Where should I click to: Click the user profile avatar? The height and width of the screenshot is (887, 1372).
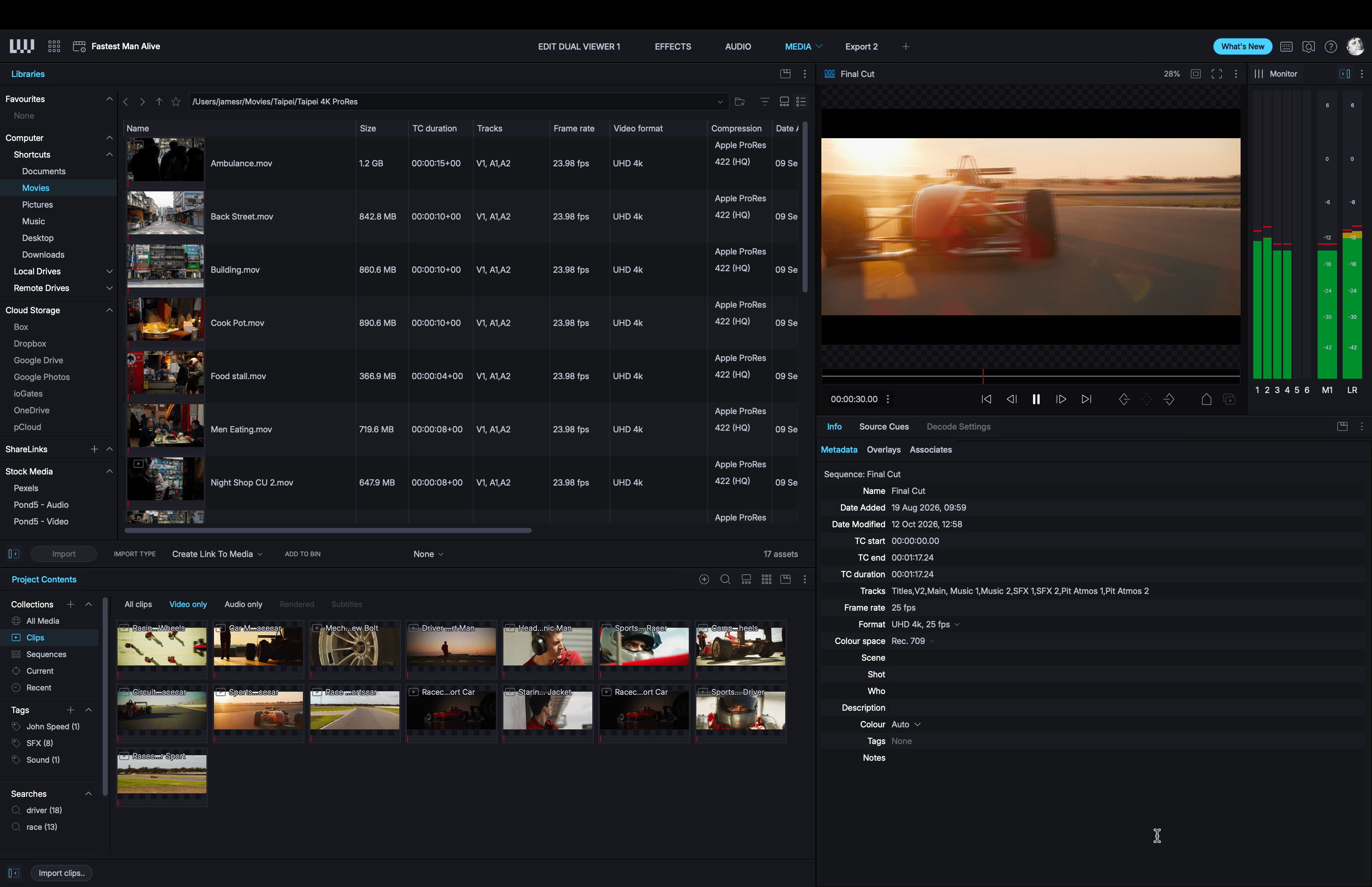tap(1355, 47)
